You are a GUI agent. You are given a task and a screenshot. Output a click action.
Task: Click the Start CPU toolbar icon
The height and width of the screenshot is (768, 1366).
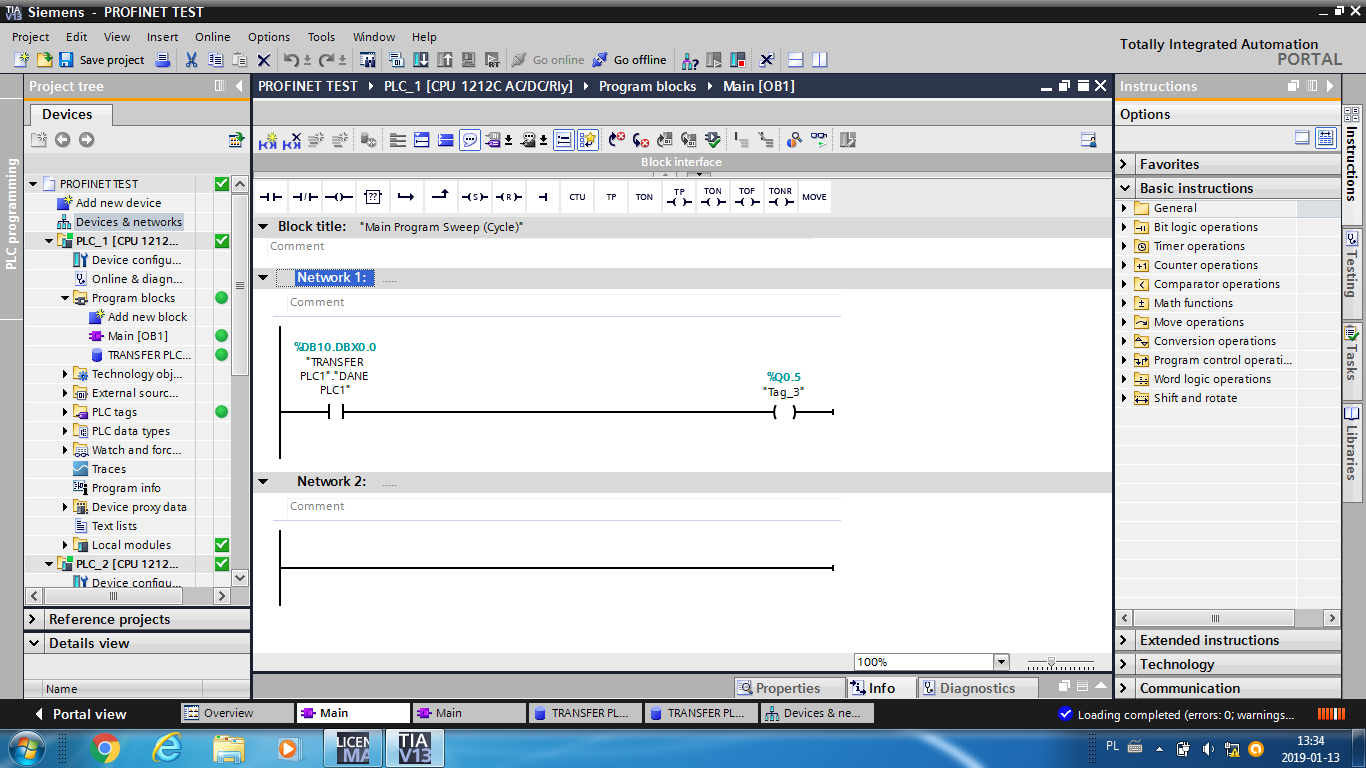[714, 60]
